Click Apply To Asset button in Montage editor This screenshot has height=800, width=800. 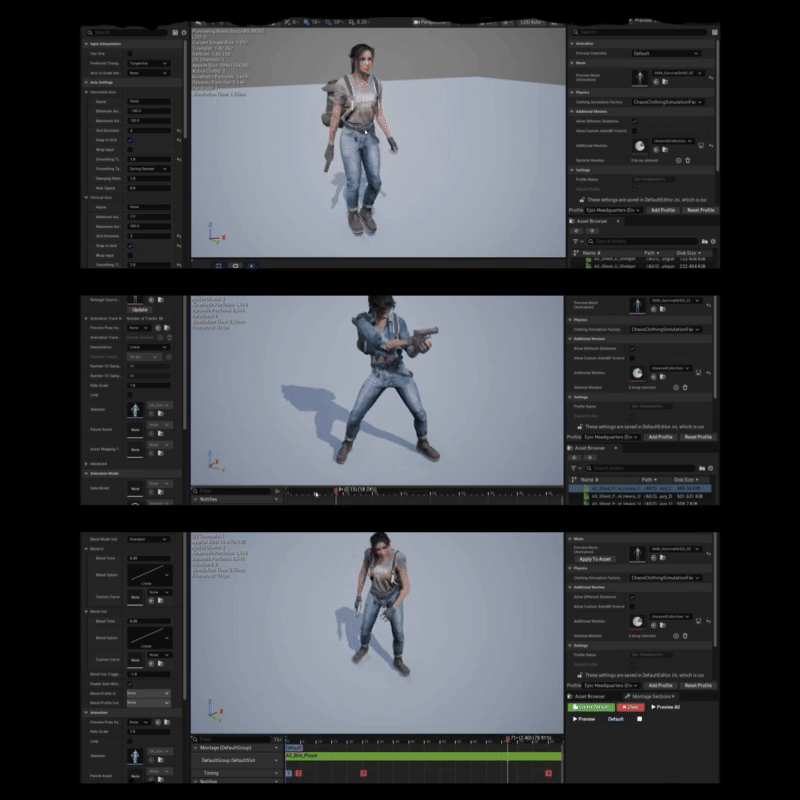click(x=595, y=559)
